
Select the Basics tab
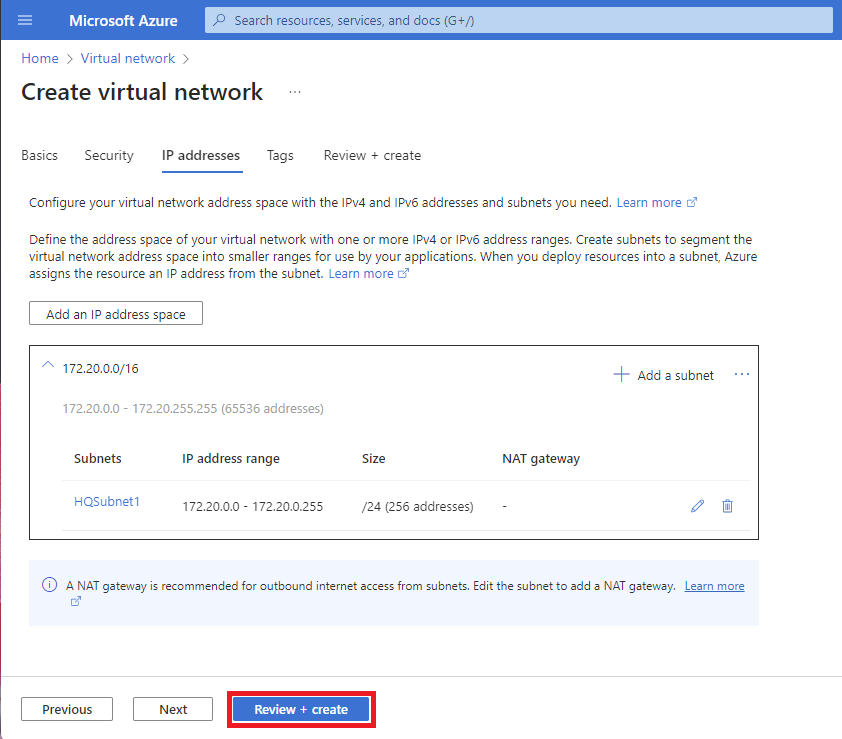39,155
